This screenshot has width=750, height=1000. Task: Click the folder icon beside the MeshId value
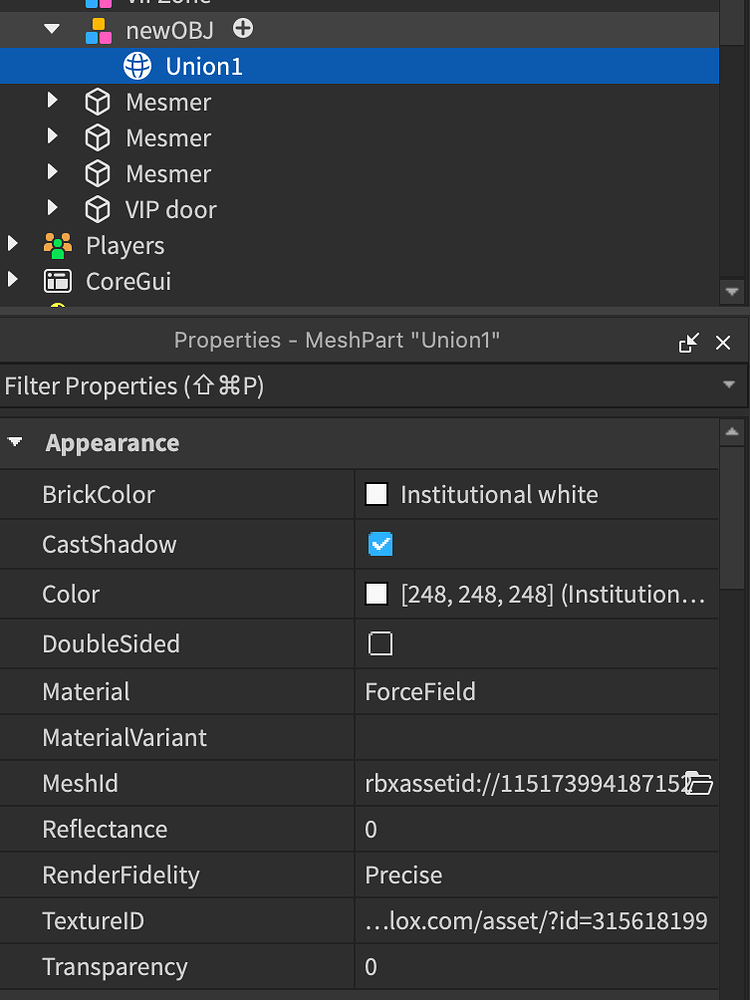(x=700, y=783)
